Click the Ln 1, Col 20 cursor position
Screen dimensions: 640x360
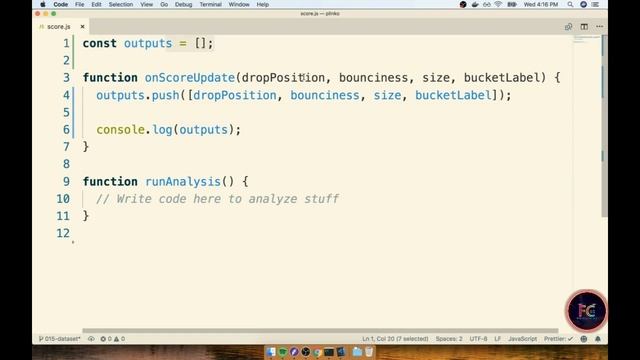pyautogui.click(x=395, y=339)
